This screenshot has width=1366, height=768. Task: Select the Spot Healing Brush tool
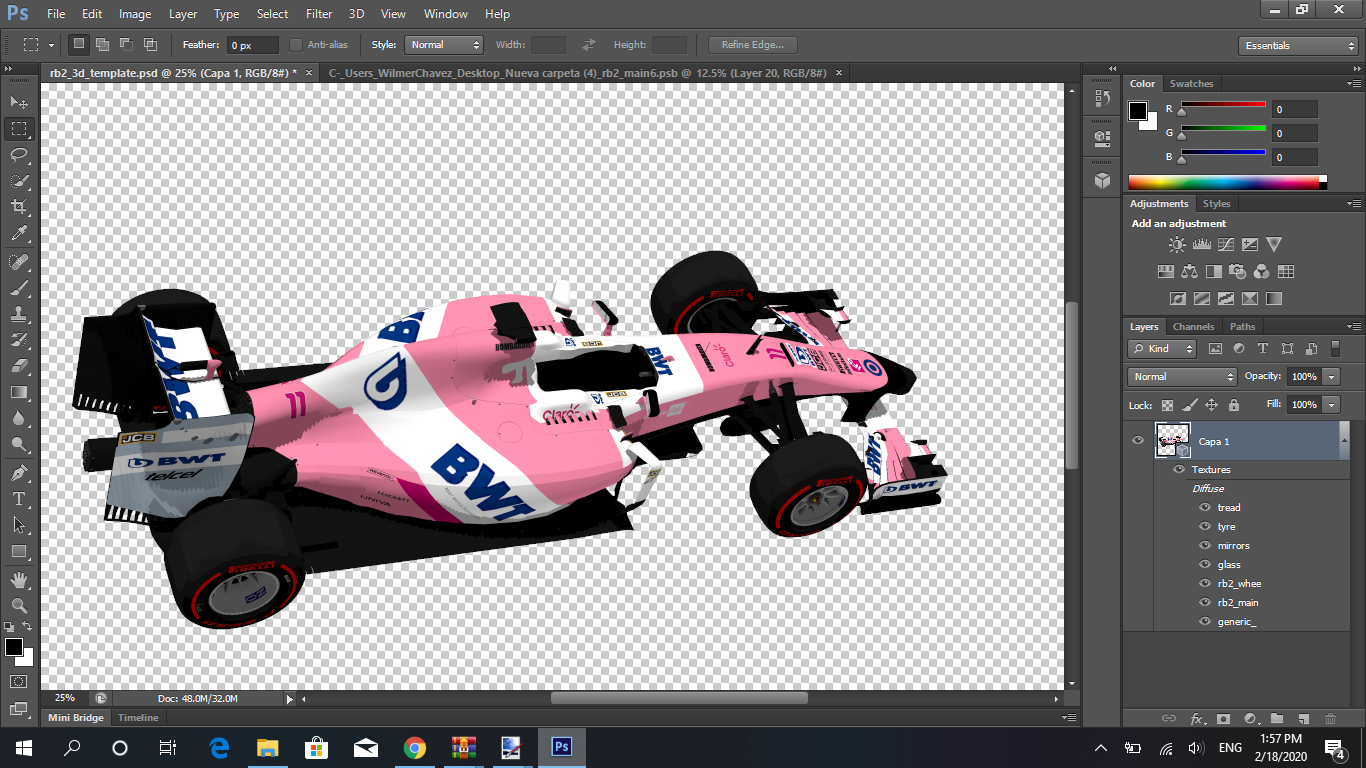[x=19, y=262]
